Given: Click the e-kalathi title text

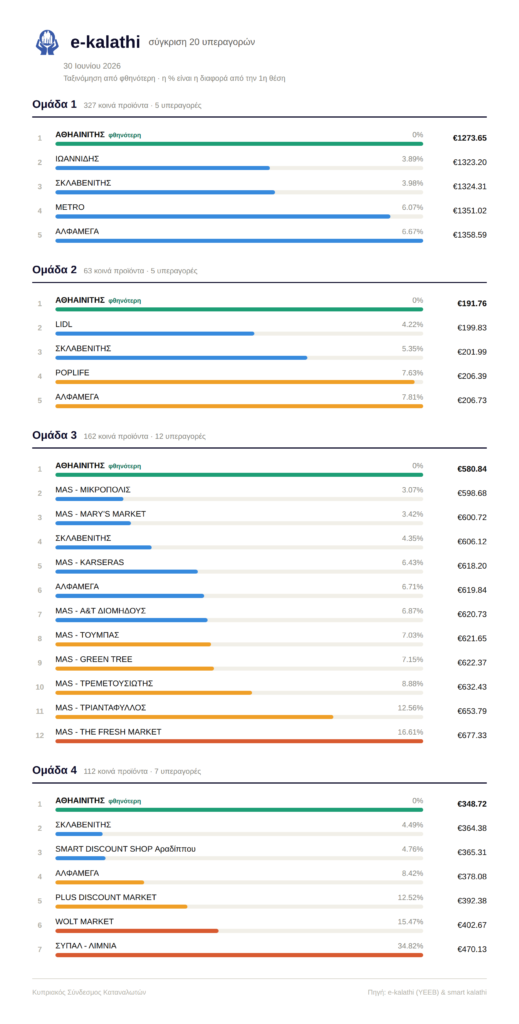Looking at the screenshot, I should point(105,42).
